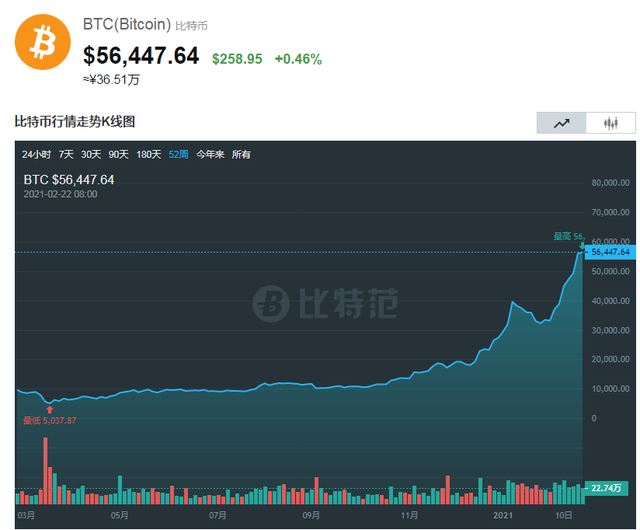Image resolution: width=640 pixels, height=530 pixels.
Task: Select the 90天 time range tab
Action: [118, 155]
